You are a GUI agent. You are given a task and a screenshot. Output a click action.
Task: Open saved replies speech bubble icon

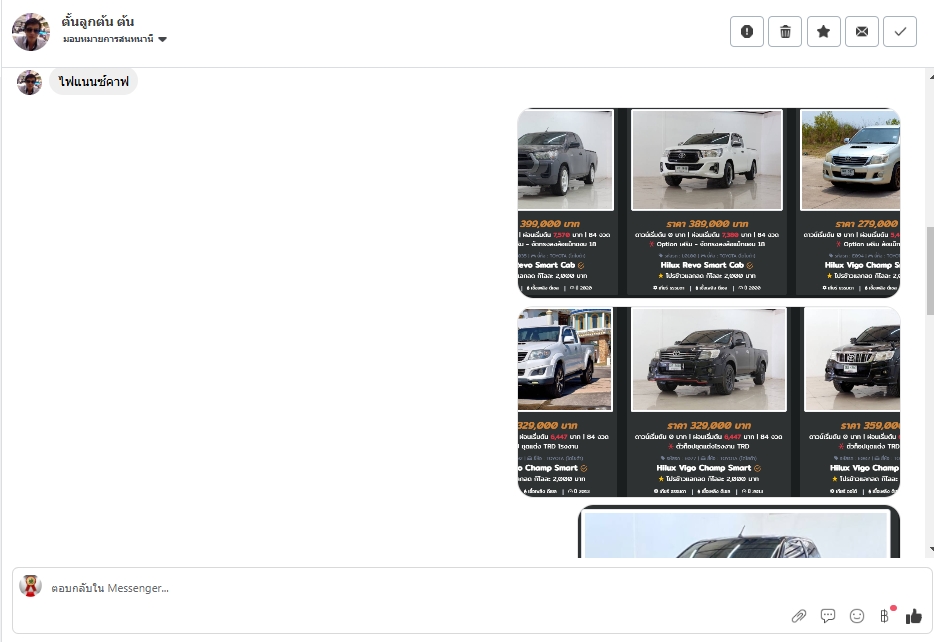click(828, 616)
